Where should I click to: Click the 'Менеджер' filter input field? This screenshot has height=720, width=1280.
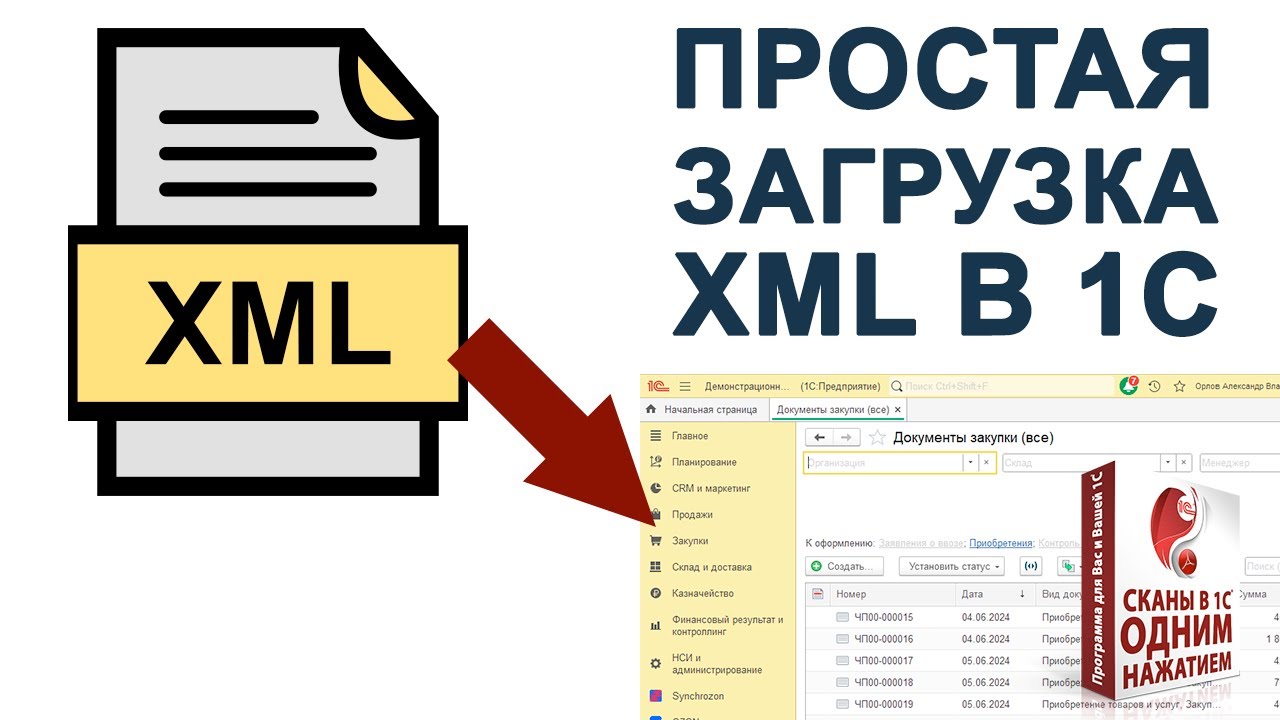1239,463
